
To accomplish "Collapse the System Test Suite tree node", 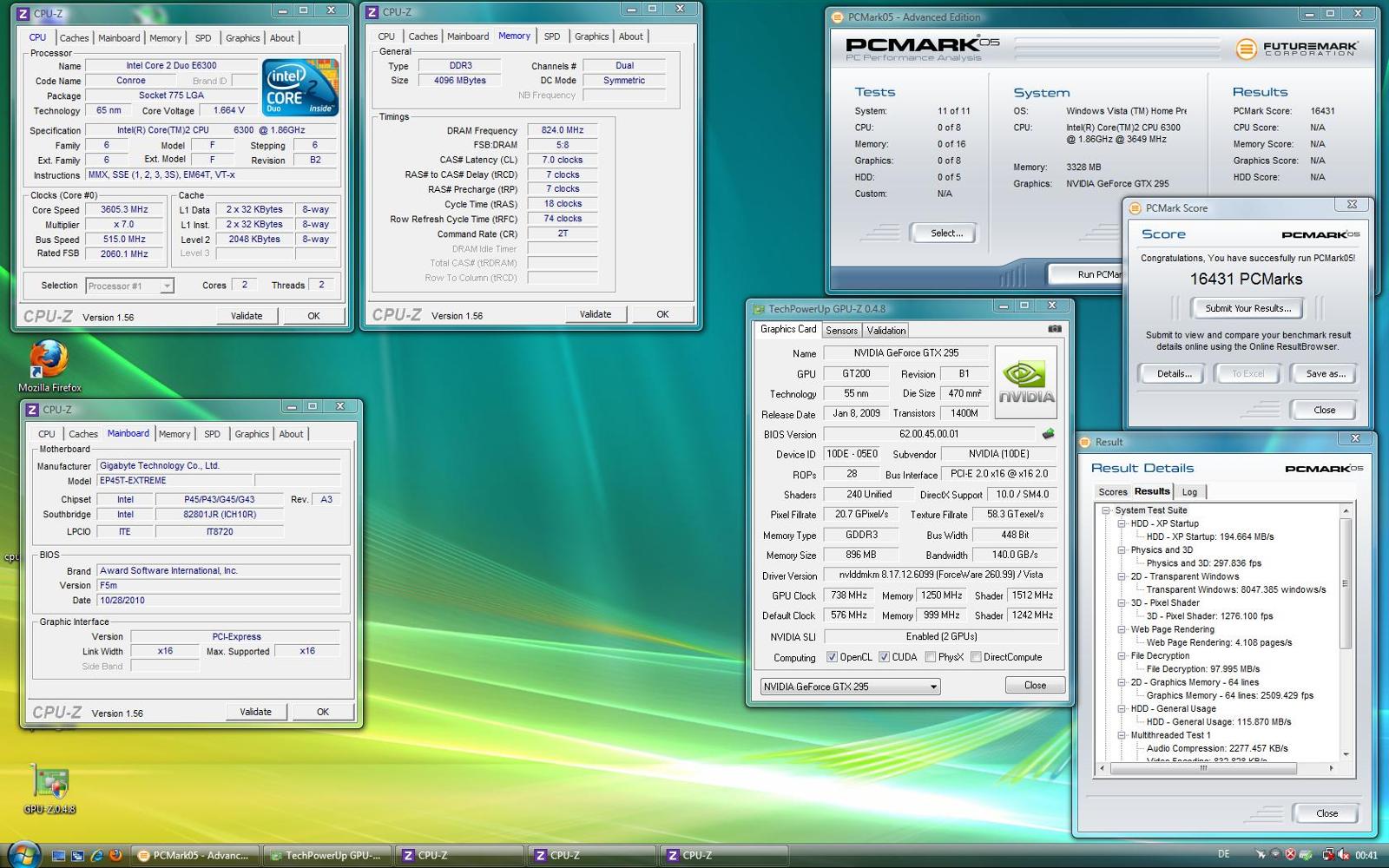I will coord(1106,510).
